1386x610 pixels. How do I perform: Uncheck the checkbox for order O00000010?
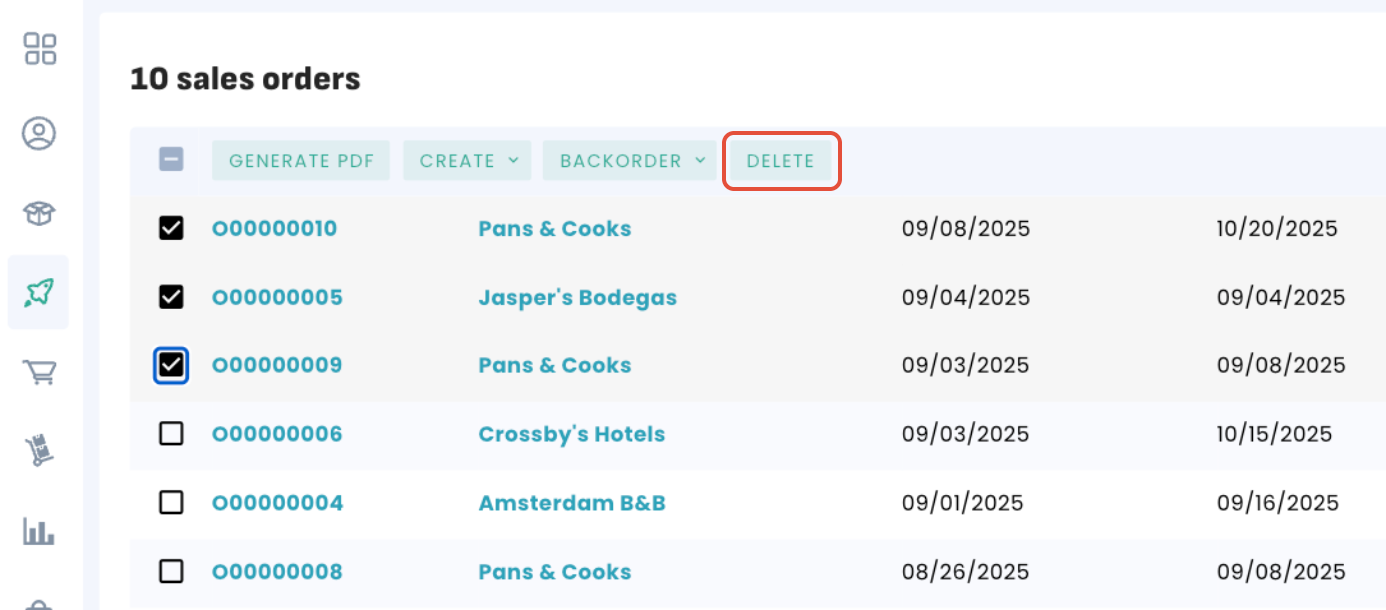(x=171, y=228)
